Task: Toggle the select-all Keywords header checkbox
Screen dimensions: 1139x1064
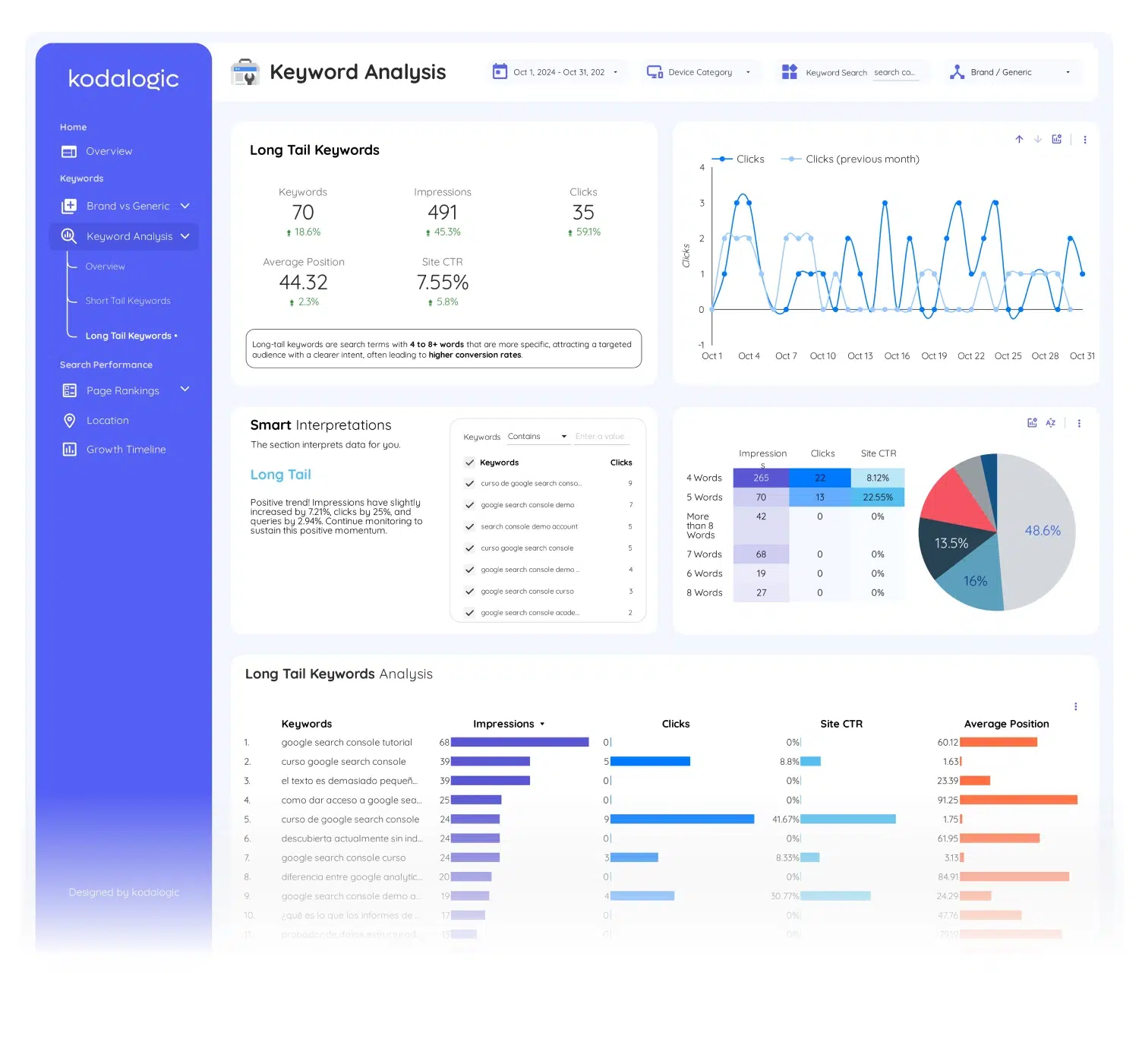Action: click(470, 463)
